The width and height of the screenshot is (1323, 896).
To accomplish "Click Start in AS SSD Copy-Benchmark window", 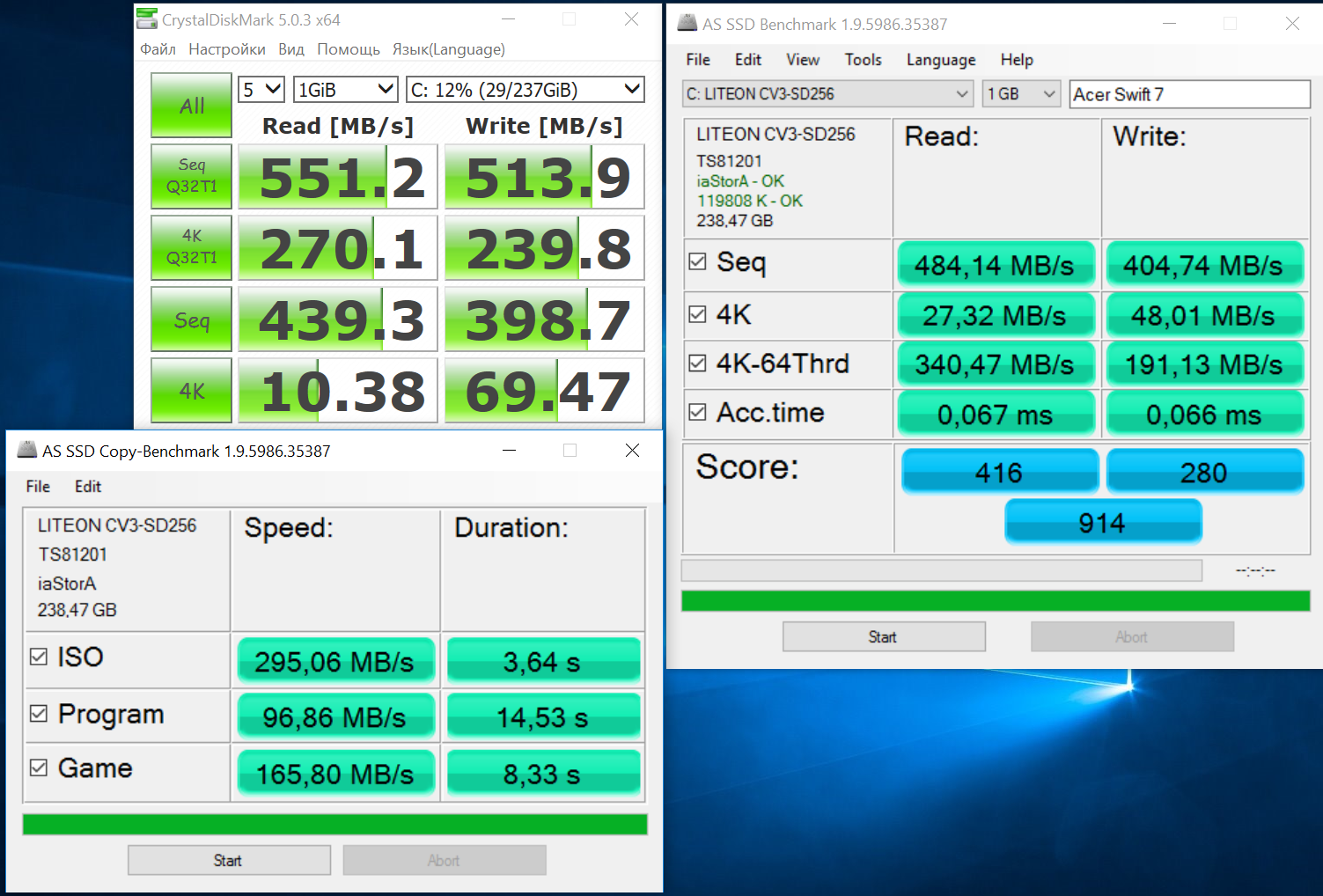I will point(229,860).
